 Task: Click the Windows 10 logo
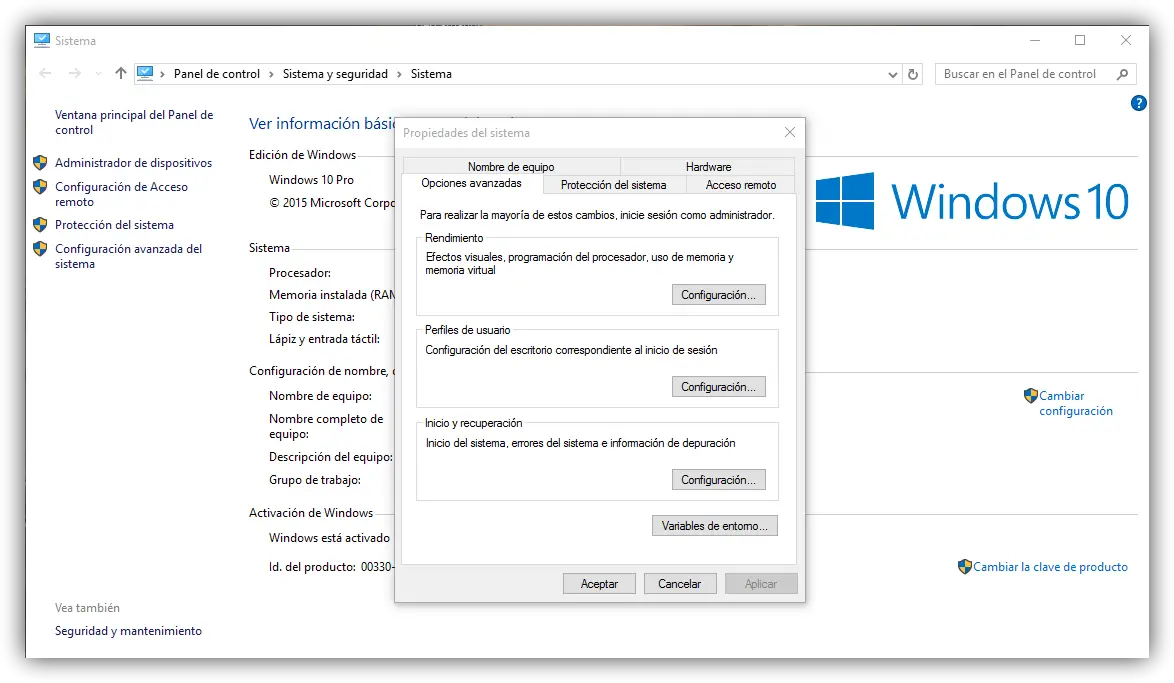point(972,201)
